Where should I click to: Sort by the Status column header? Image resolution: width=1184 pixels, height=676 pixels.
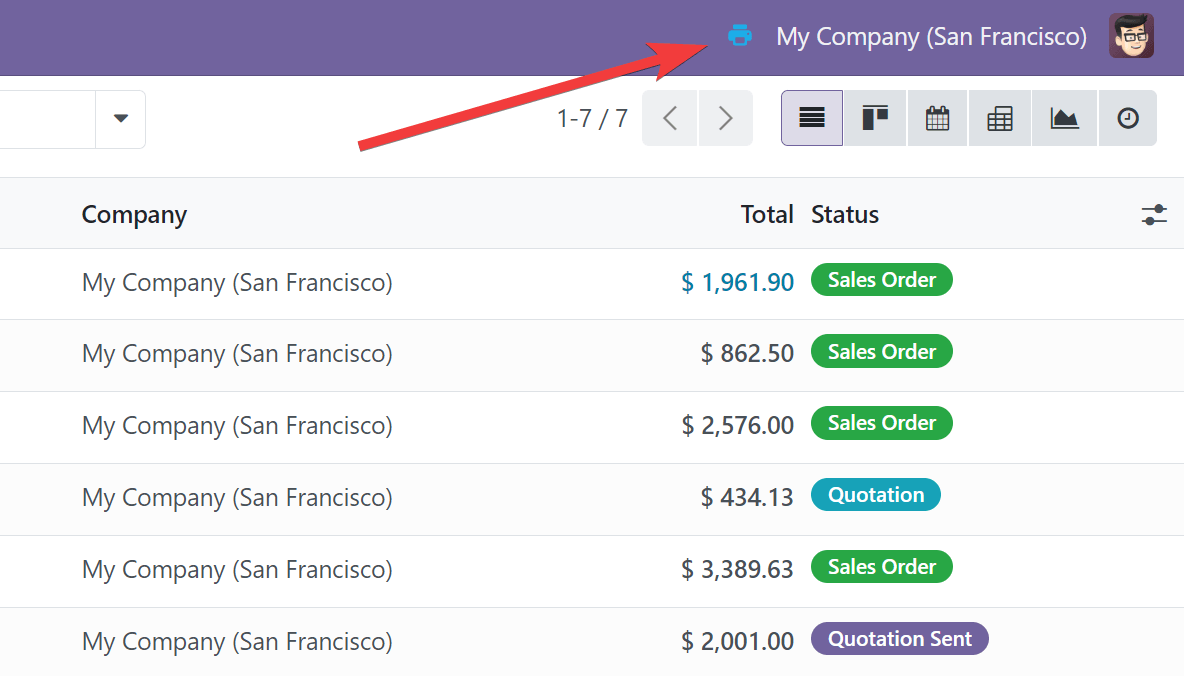tap(845, 214)
